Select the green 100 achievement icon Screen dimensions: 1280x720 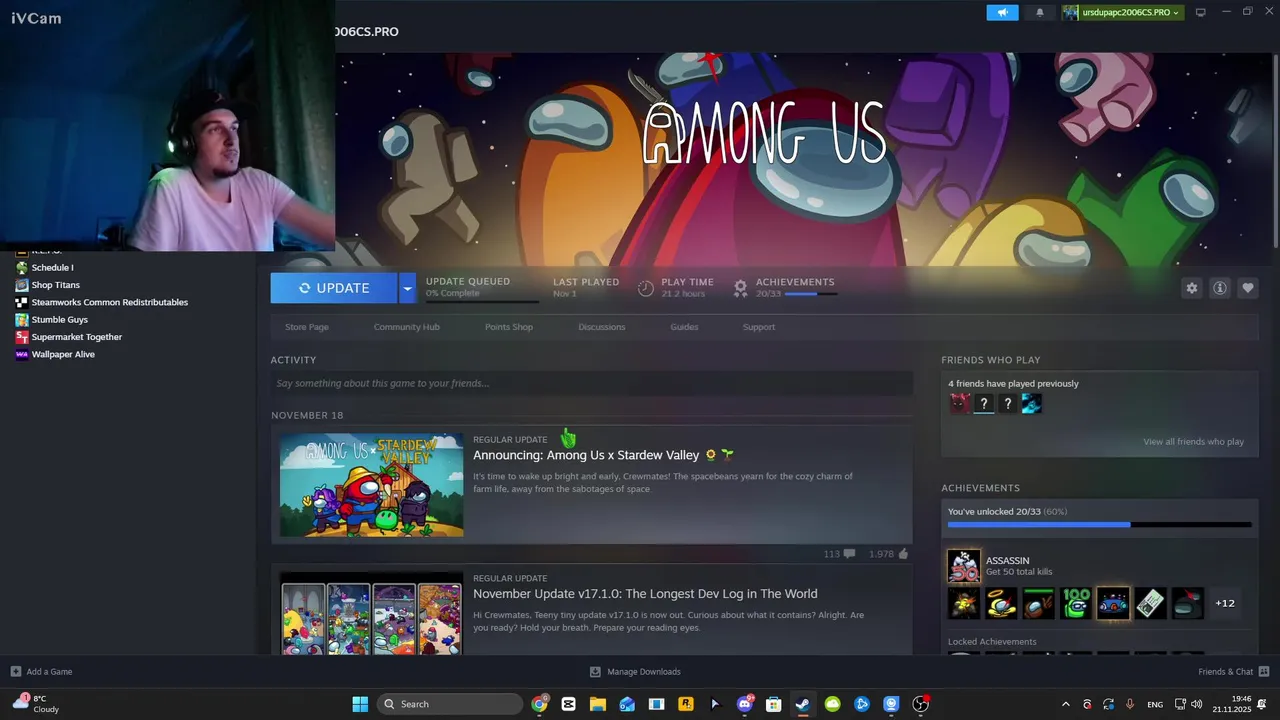1076,603
